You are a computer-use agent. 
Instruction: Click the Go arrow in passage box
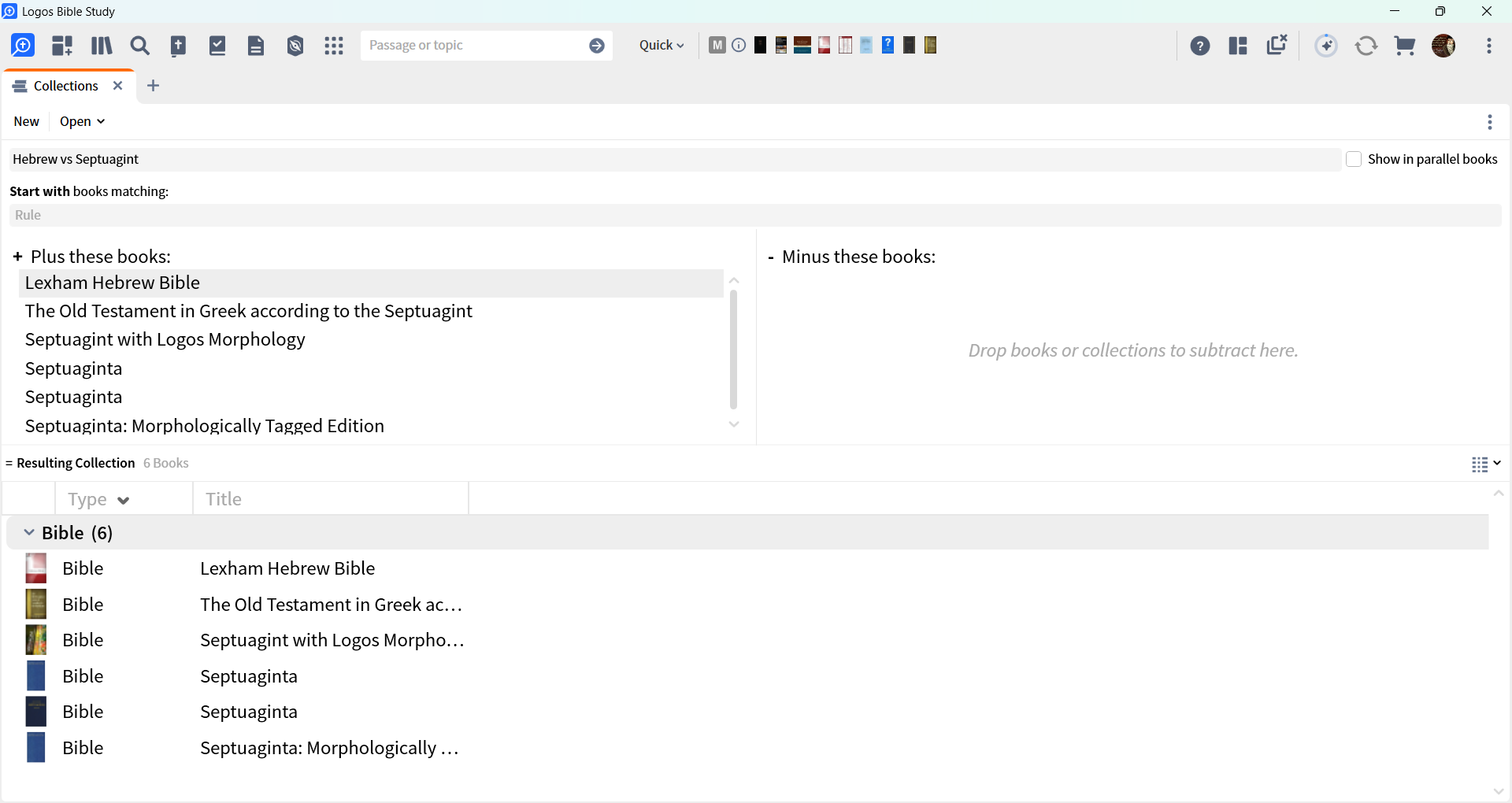click(x=597, y=46)
